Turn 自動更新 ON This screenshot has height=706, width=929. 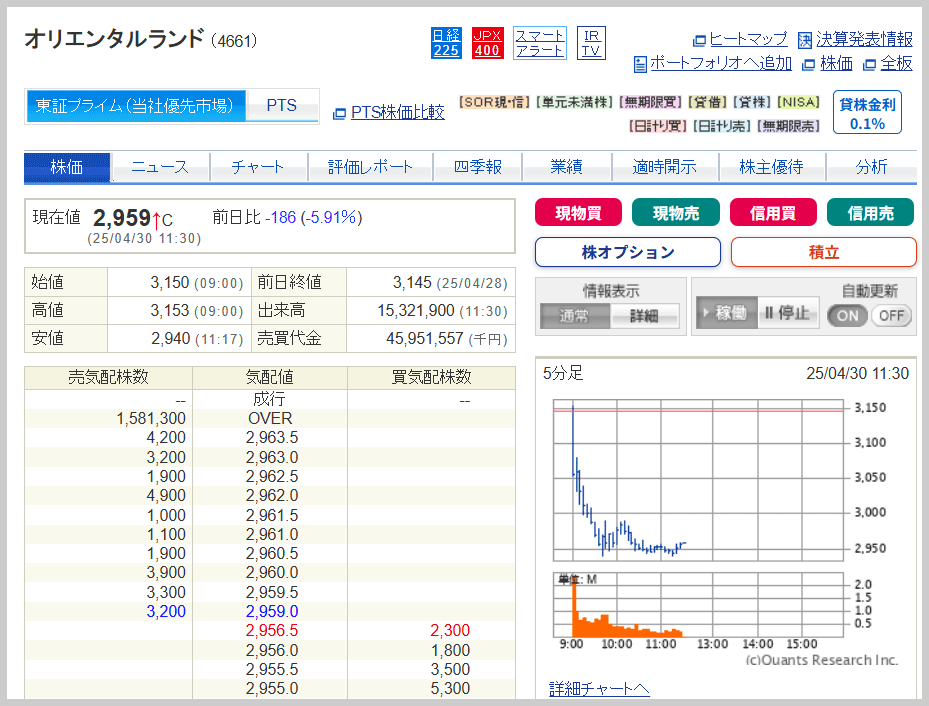(x=847, y=316)
